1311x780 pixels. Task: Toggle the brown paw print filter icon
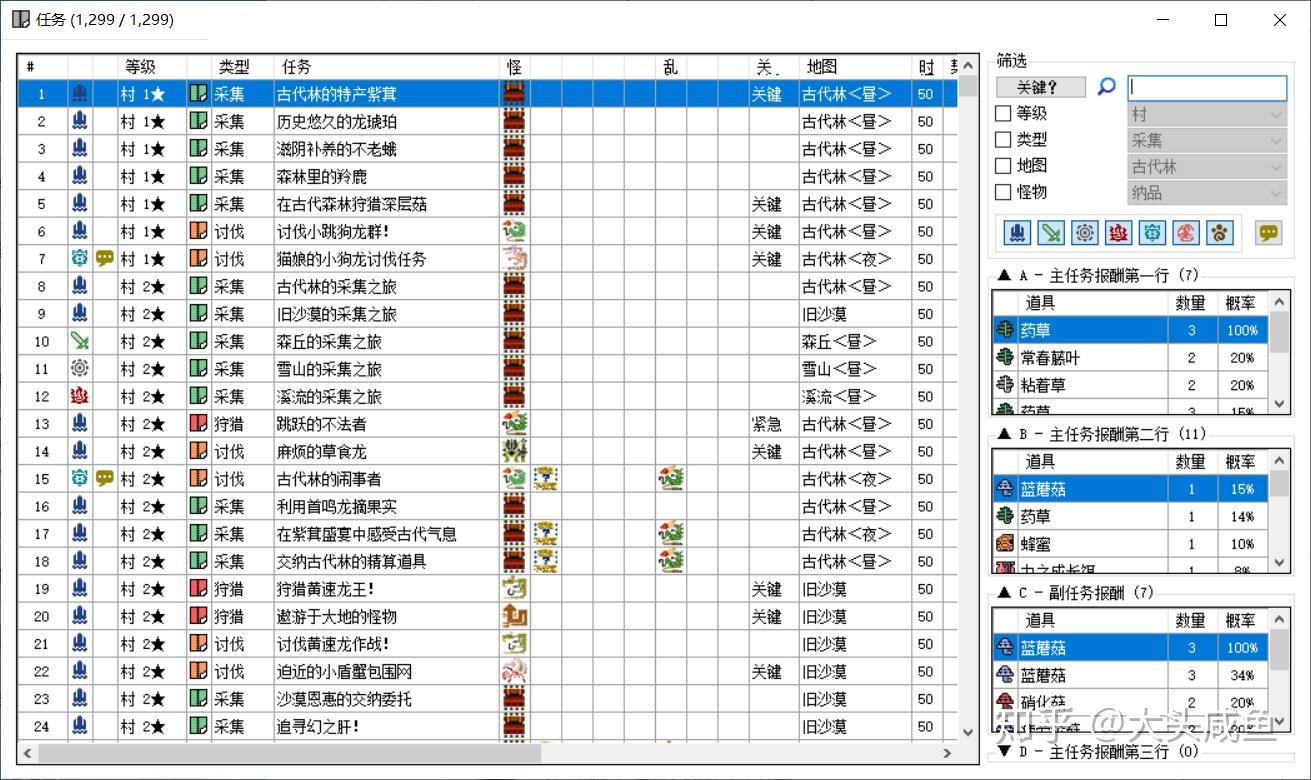click(x=1221, y=233)
